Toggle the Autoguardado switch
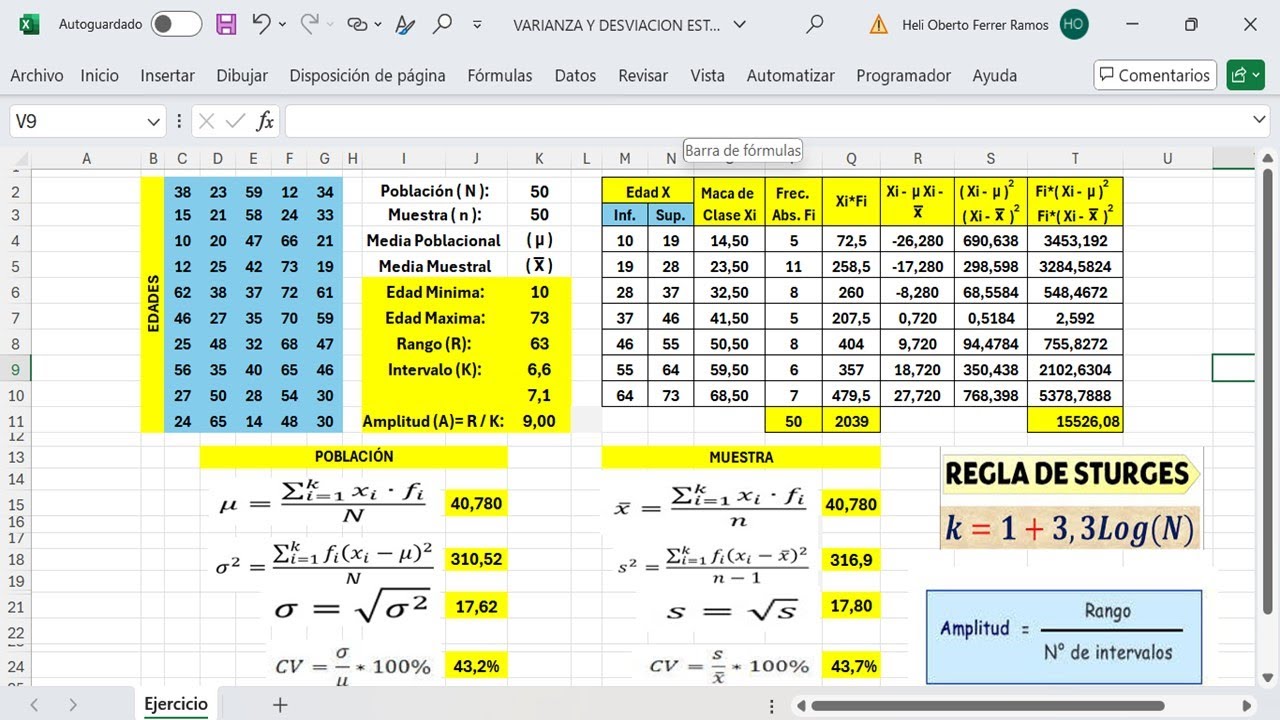 pyautogui.click(x=176, y=24)
